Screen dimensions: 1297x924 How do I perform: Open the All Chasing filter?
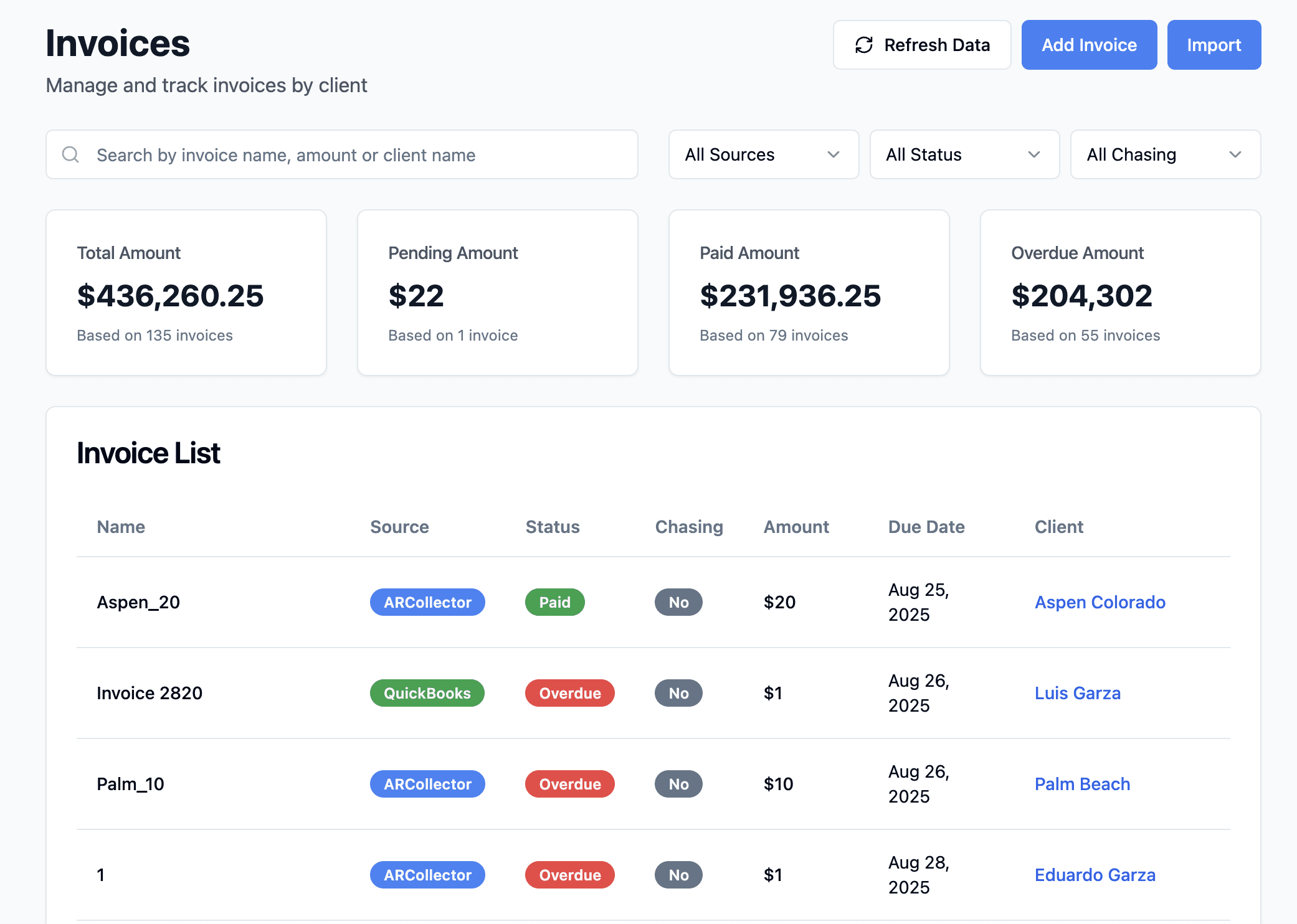tap(1164, 154)
